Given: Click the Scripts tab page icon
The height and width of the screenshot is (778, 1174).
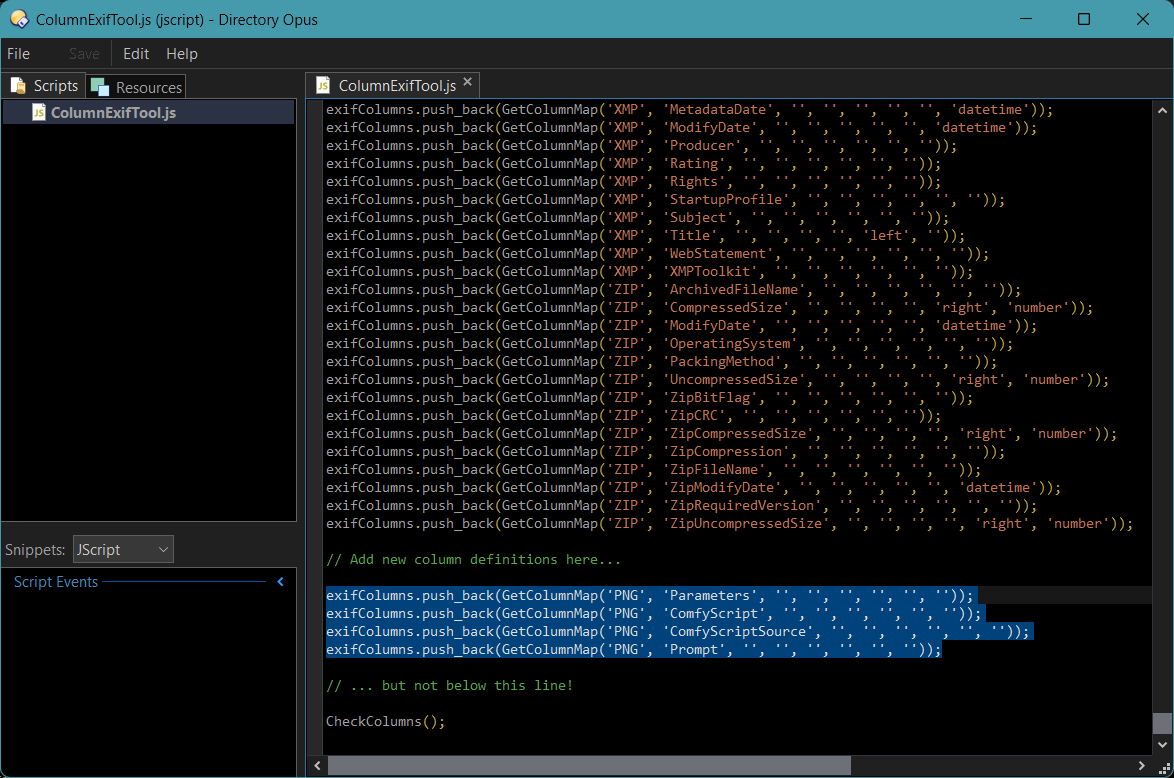Looking at the screenshot, I should tap(18, 86).
